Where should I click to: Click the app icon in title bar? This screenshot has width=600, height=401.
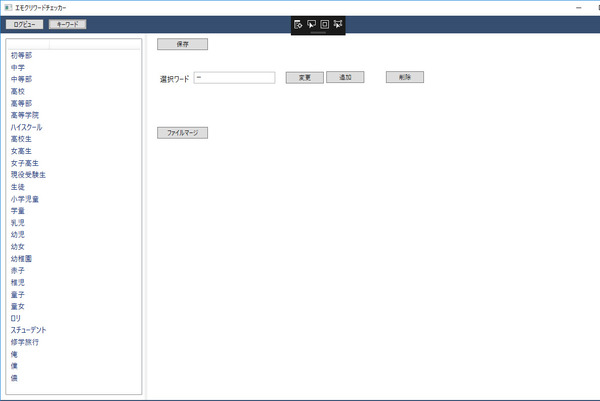pos(8,8)
